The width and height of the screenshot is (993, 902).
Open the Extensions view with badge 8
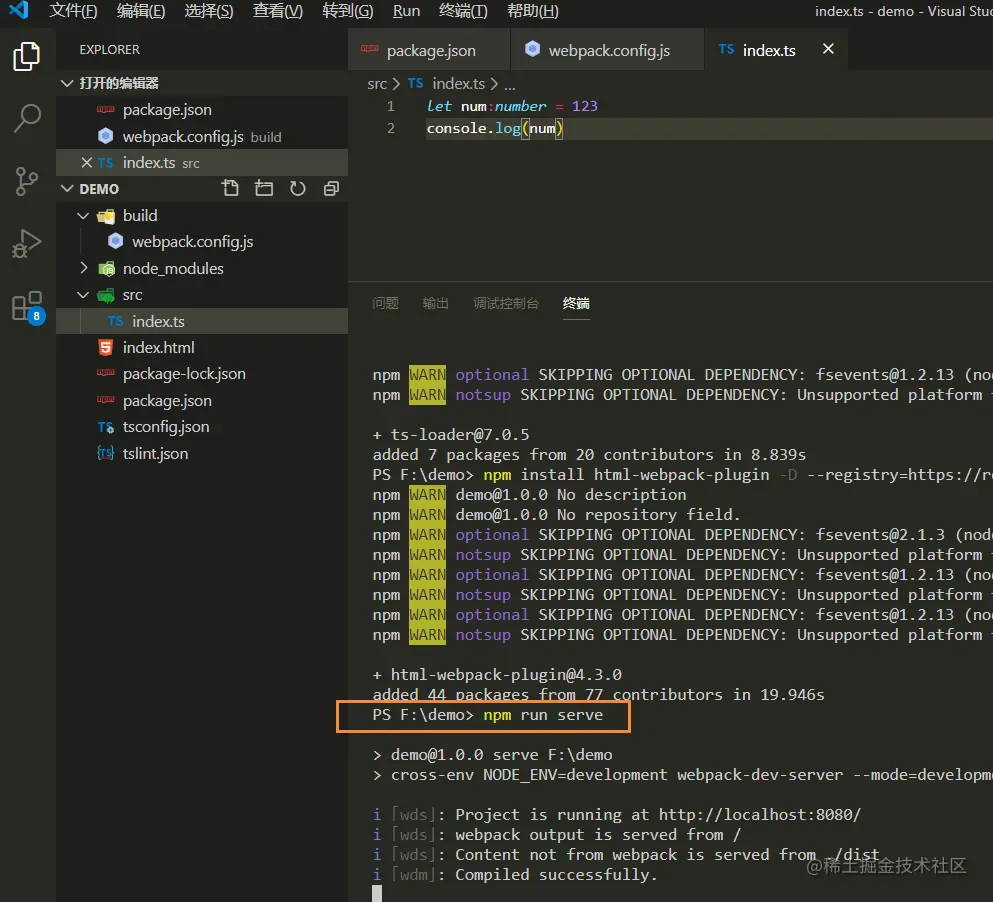tap(28, 307)
